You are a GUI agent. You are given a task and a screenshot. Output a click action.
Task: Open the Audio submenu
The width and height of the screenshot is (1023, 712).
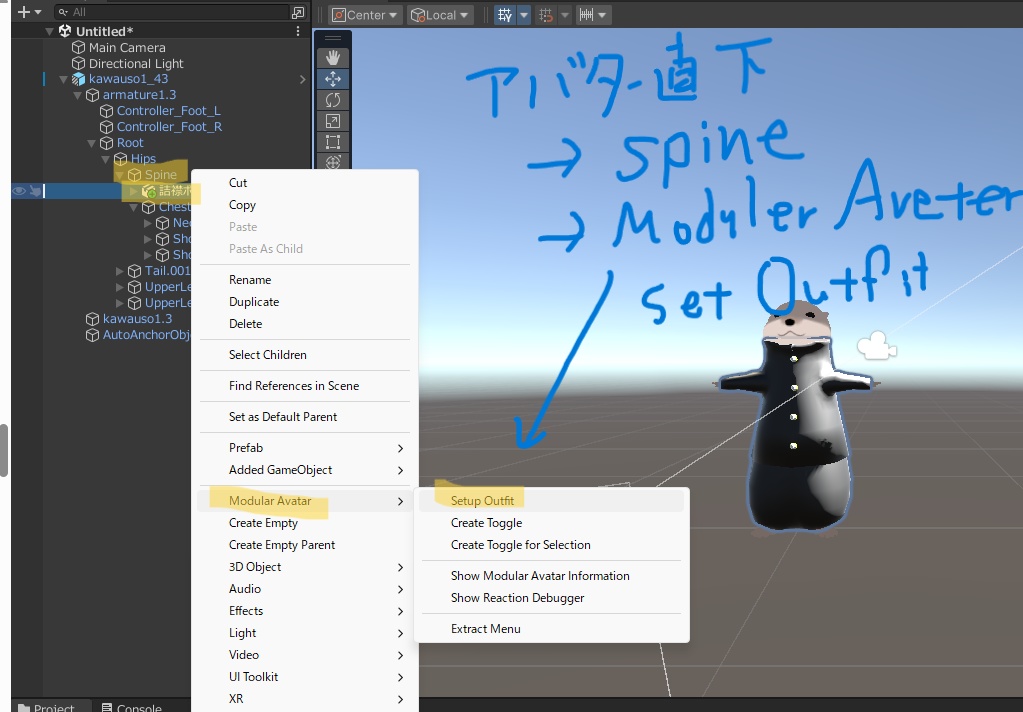305,589
